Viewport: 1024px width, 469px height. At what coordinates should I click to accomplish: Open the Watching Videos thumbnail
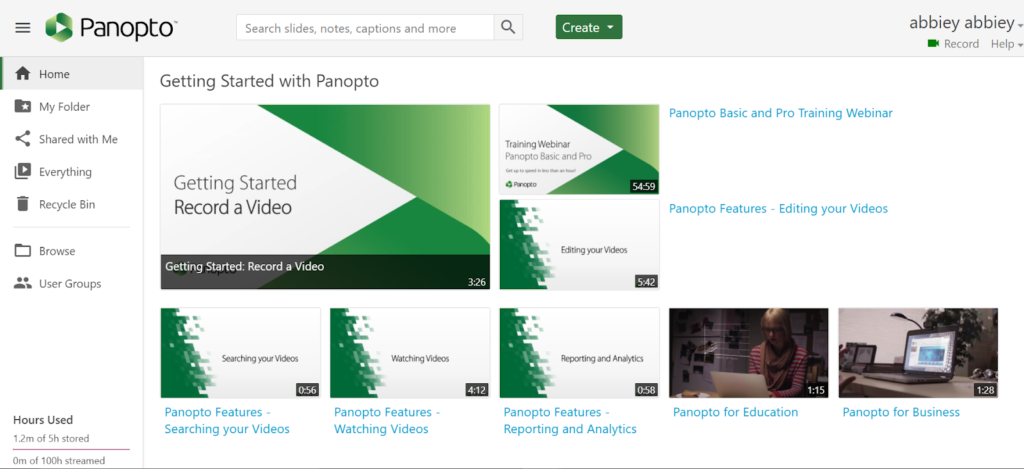click(x=410, y=353)
